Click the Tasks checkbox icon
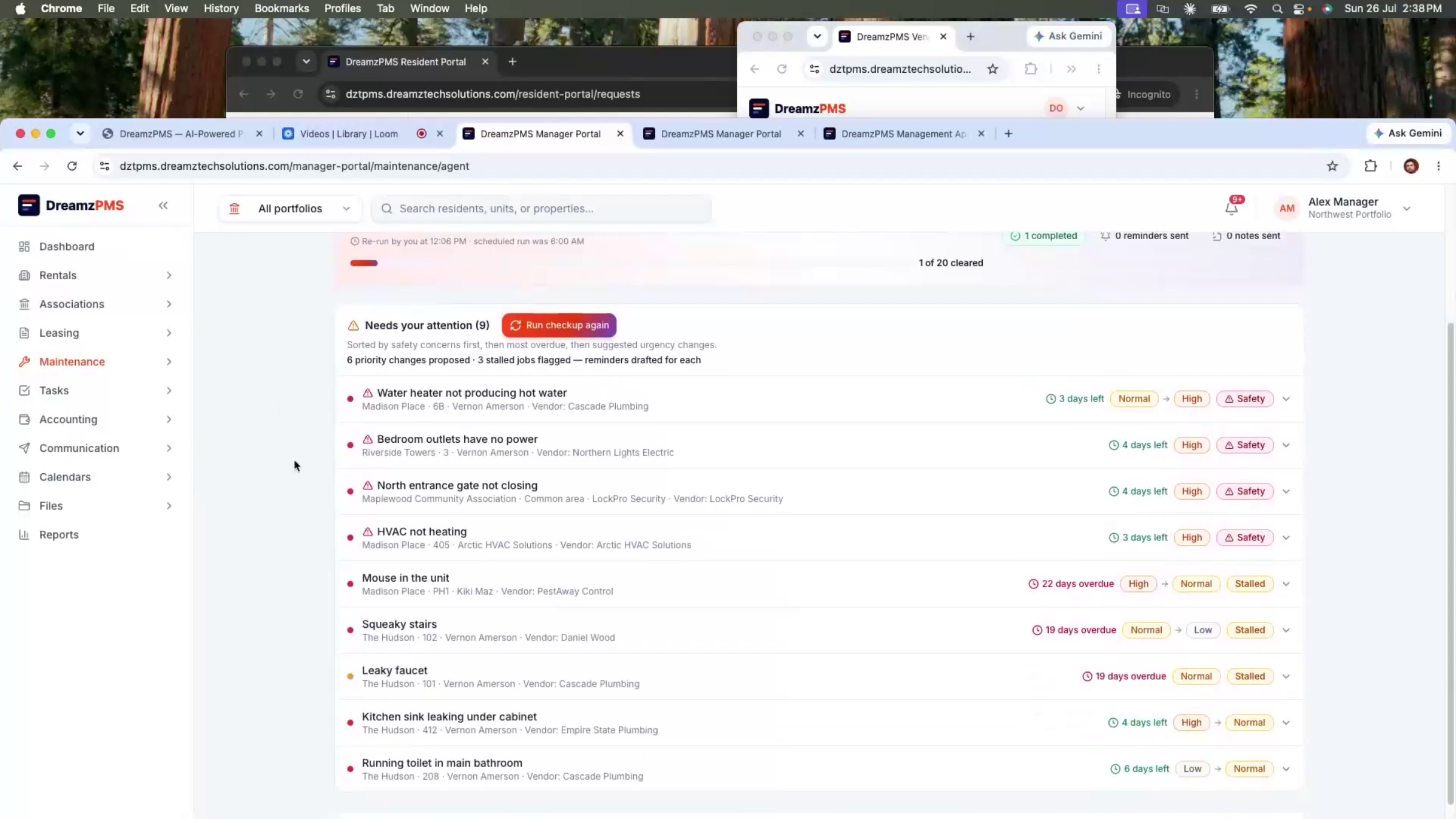Image resolution: width=1456 pixels, height=819 pixels. (24, 391)
